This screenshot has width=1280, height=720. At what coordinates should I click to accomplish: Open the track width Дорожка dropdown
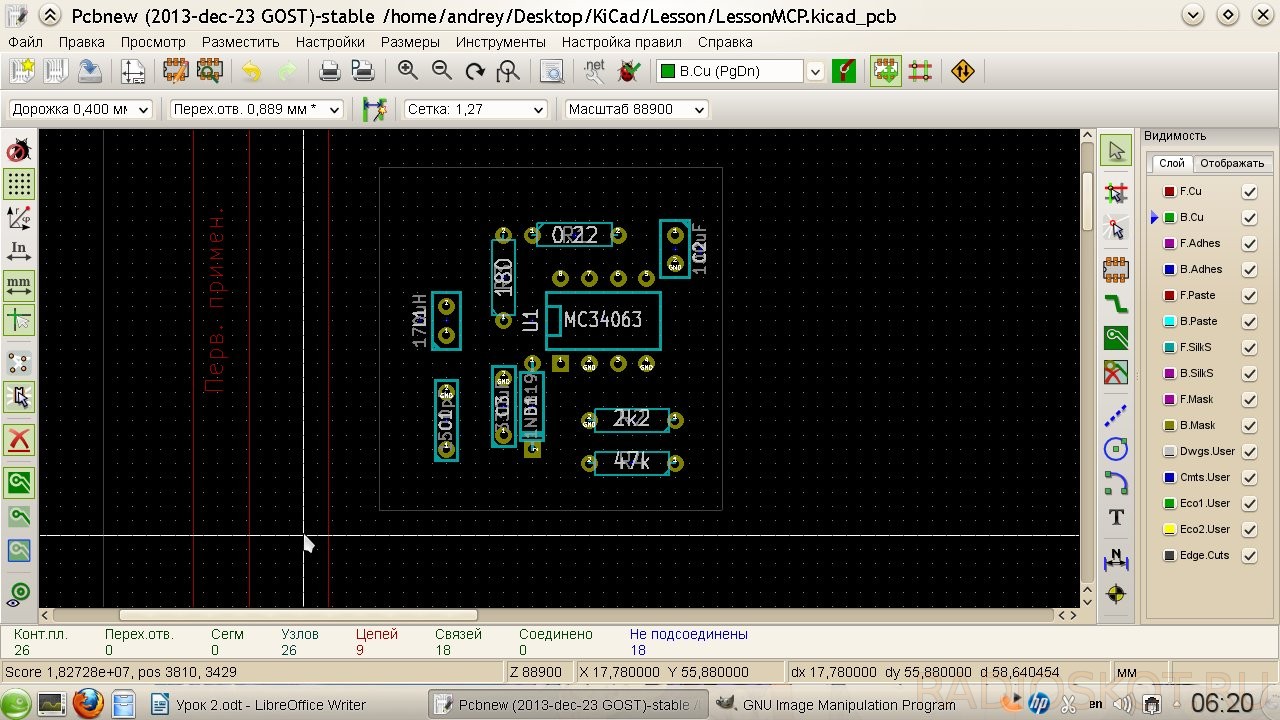80,109
